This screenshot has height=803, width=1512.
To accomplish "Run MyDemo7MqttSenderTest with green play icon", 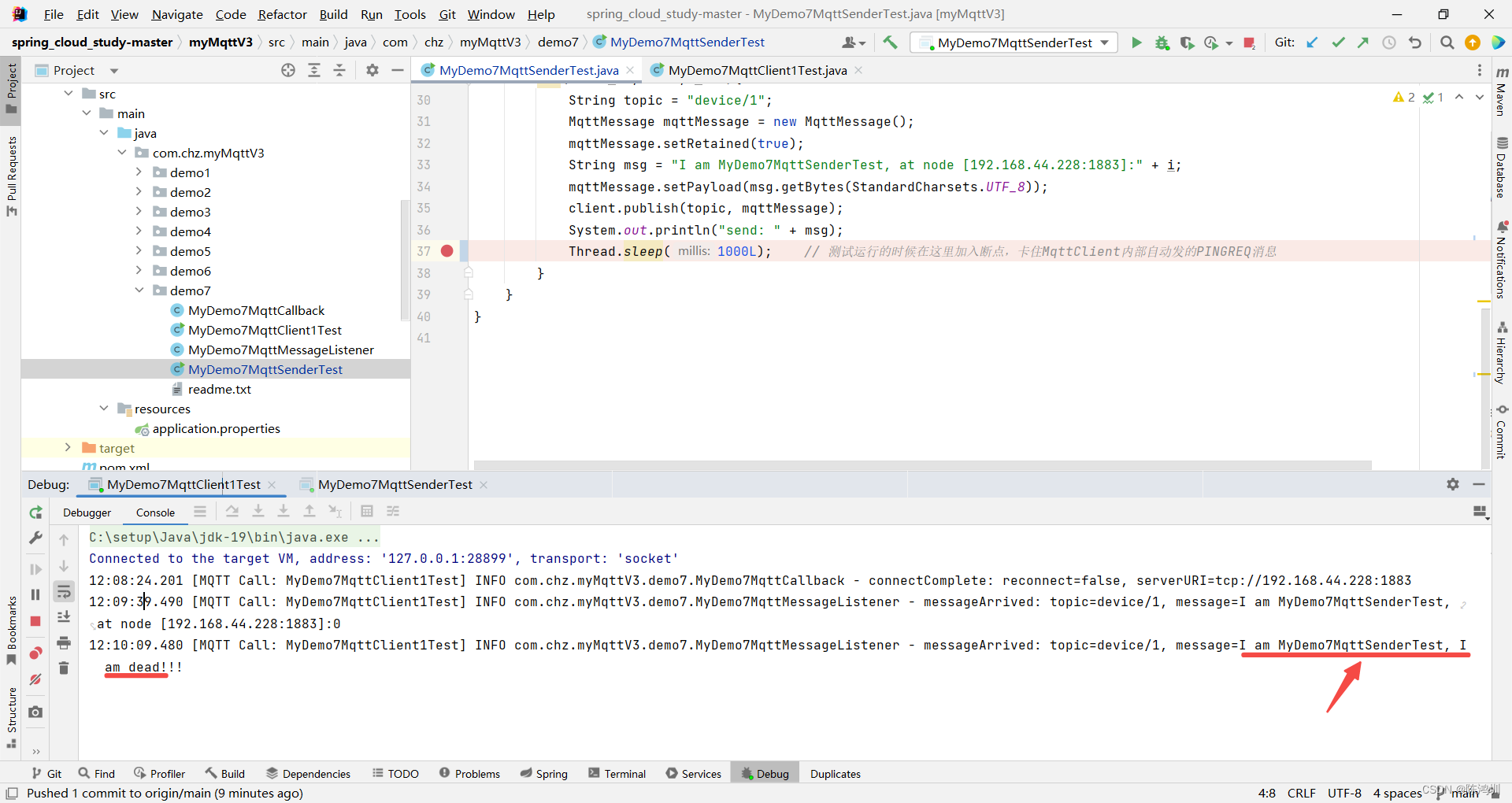I will pyautogui.click(x=1136, y=43).
